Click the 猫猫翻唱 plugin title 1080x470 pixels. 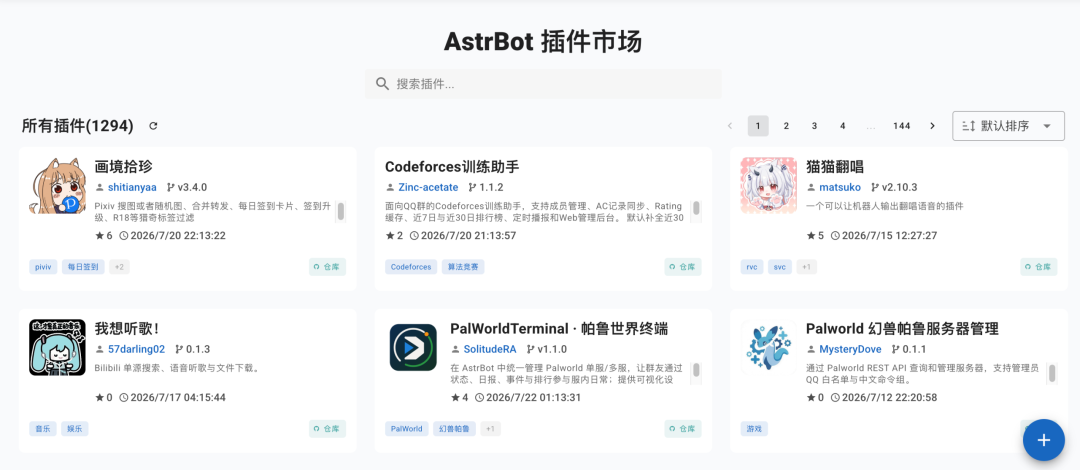tap(835, 166)
